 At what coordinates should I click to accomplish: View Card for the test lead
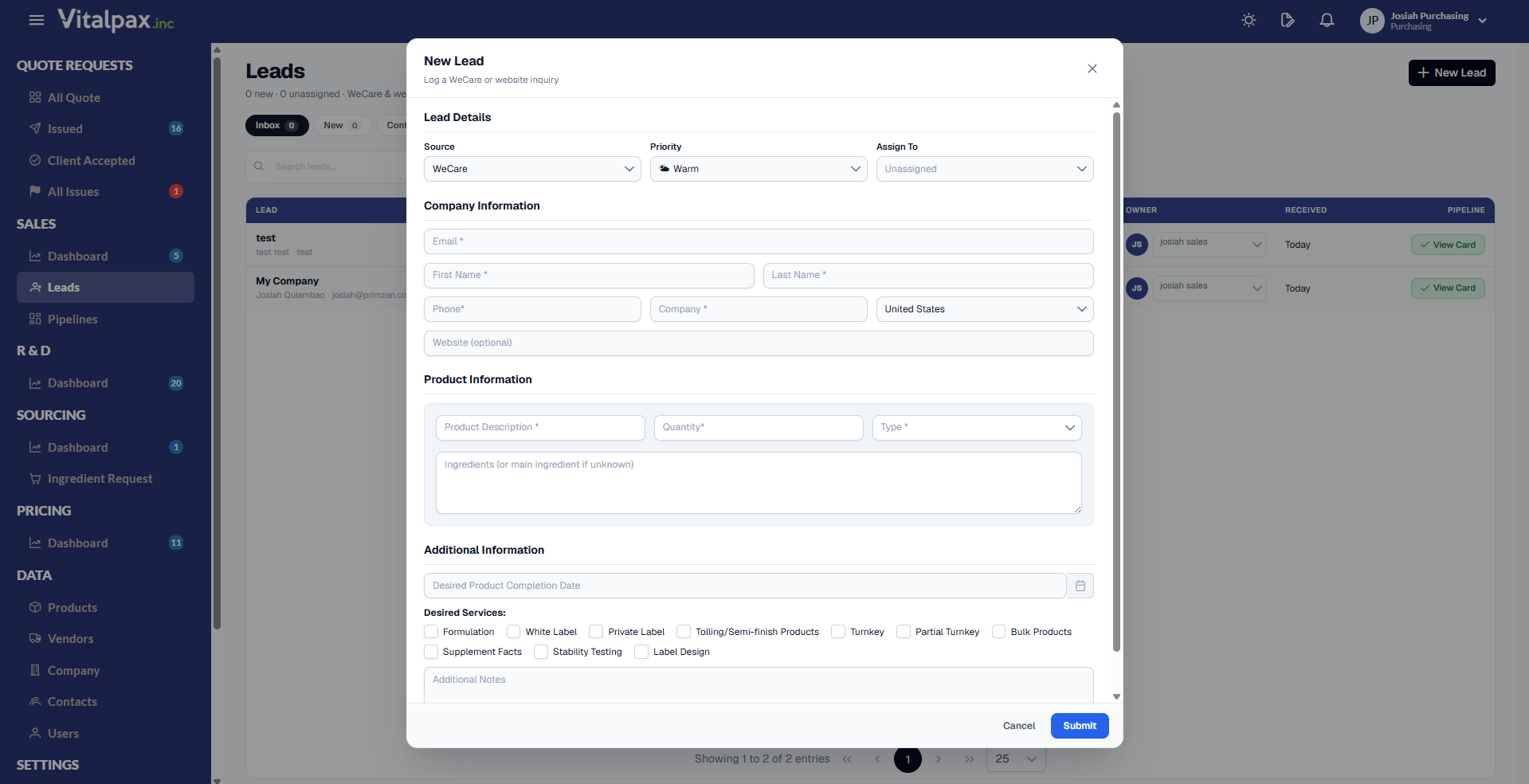(1448, 245)
